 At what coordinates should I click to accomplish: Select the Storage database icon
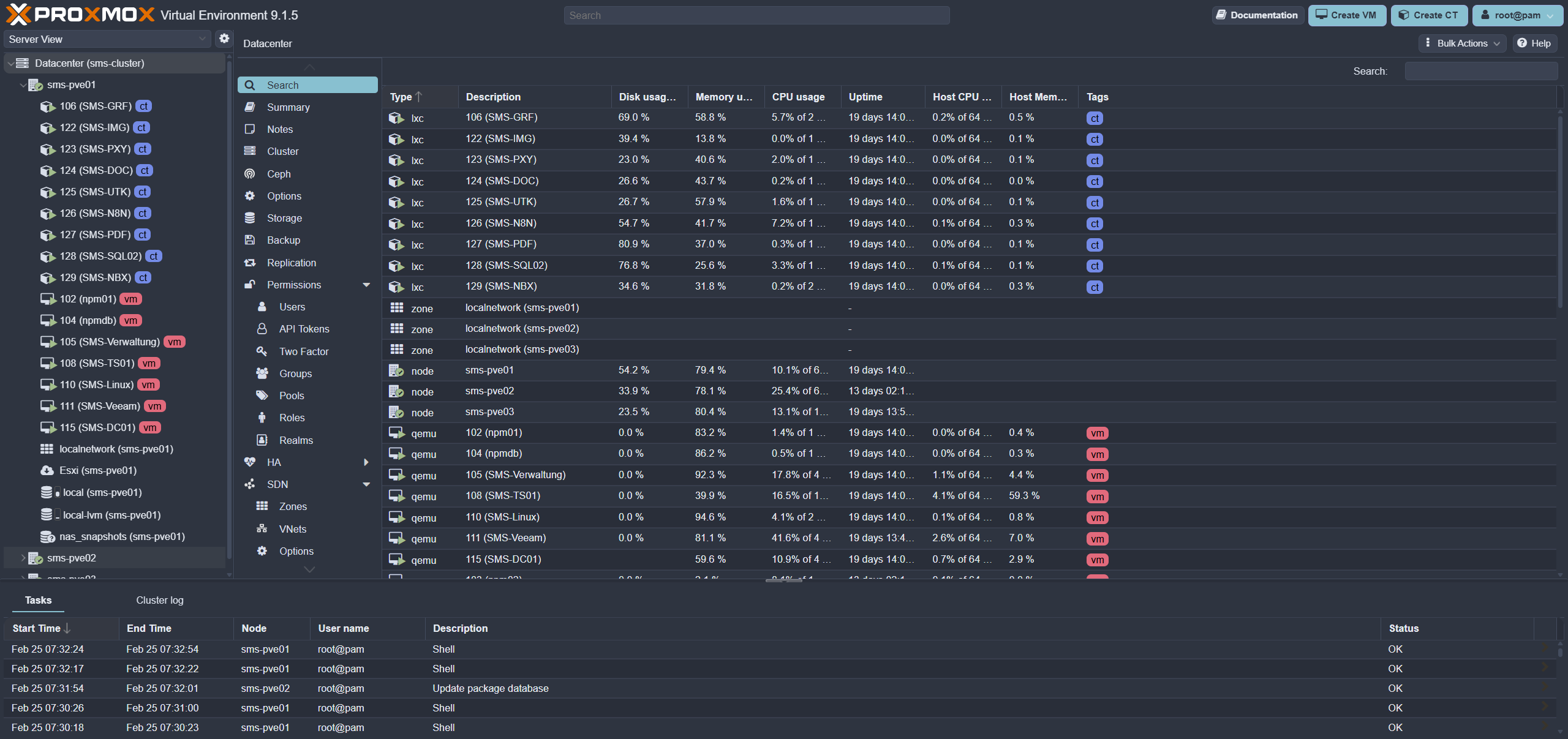pyautogui.click(x=250, y=218)
